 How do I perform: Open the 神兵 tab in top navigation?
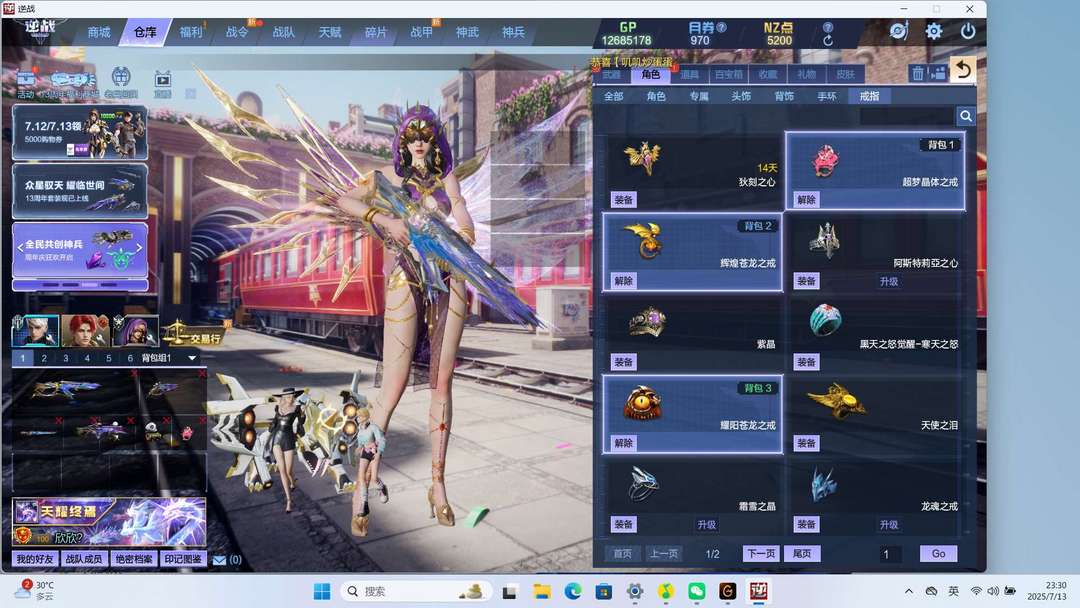pos(513,32)
